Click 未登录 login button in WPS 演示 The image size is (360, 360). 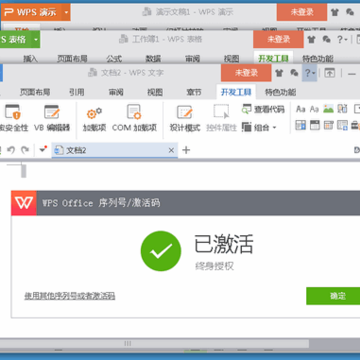coord(302,12)
